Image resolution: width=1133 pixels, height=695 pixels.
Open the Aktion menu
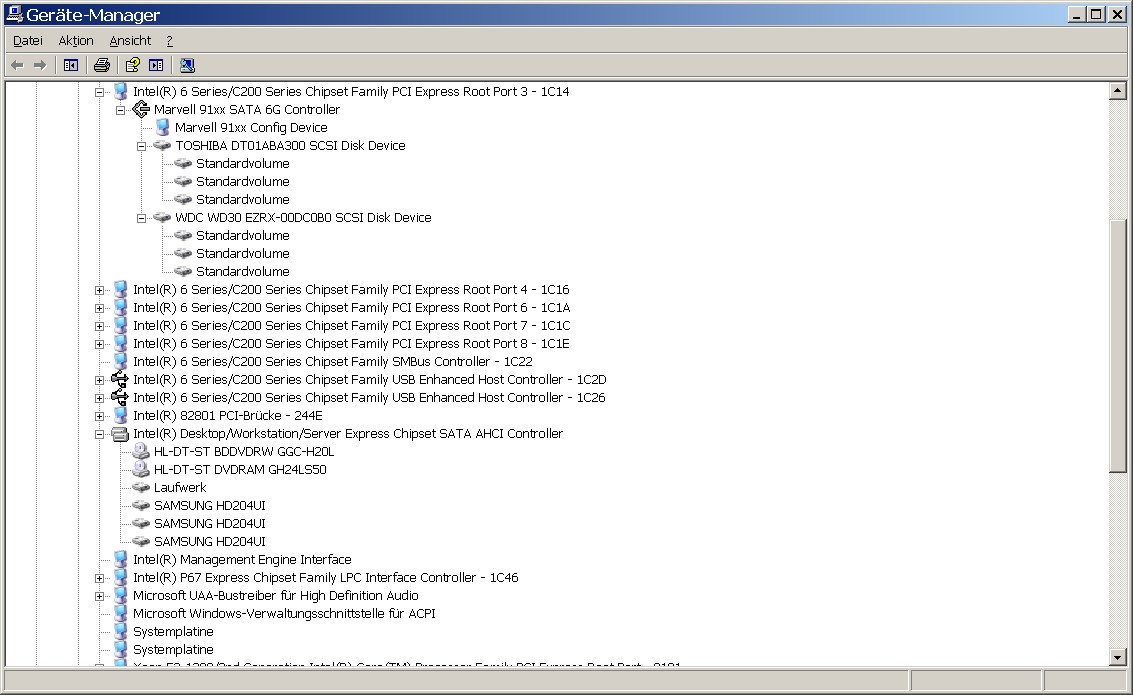click(76, 40)
